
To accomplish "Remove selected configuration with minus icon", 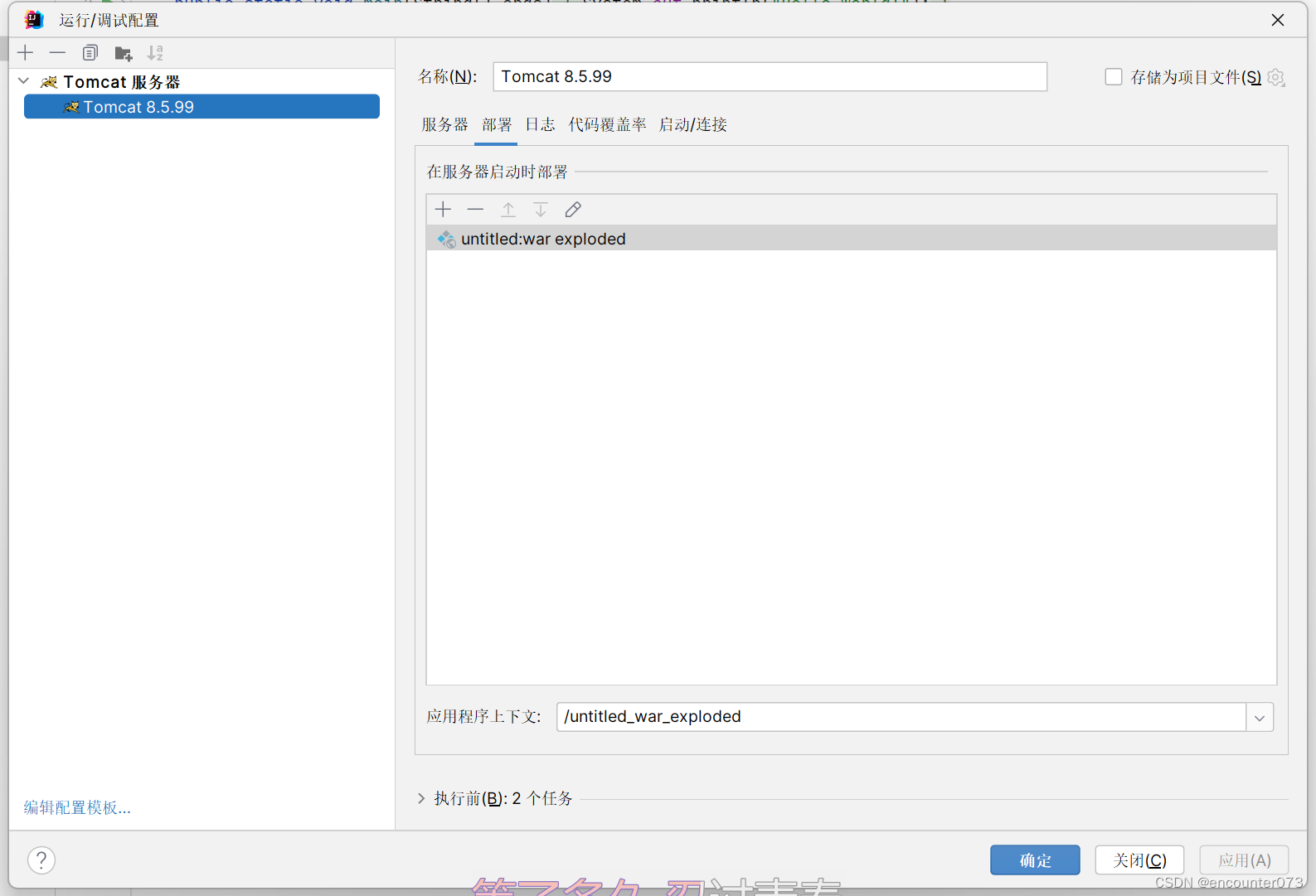I will pos(57,53).
